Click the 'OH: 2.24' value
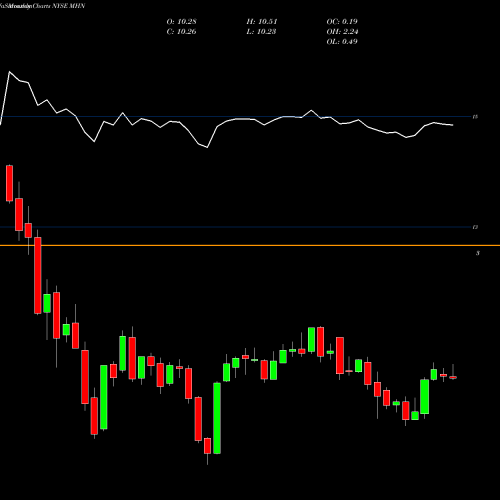The height and width of the screenshot is (500, 500). [342, 32]
